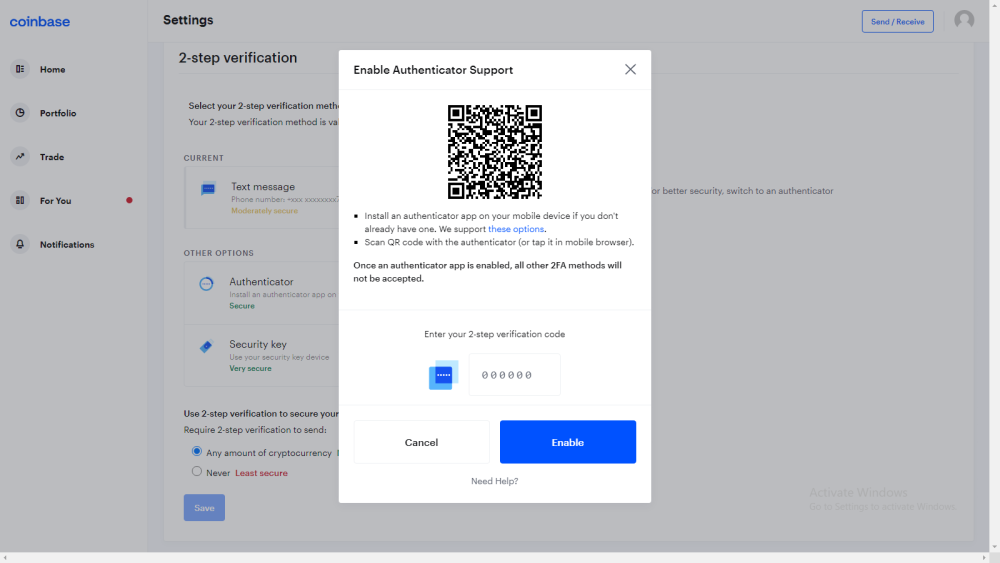Image resolution: width=1000 pixels, height=563 pixels.
Task: Open Home via its sidebar icon
Action: point(20,69)
